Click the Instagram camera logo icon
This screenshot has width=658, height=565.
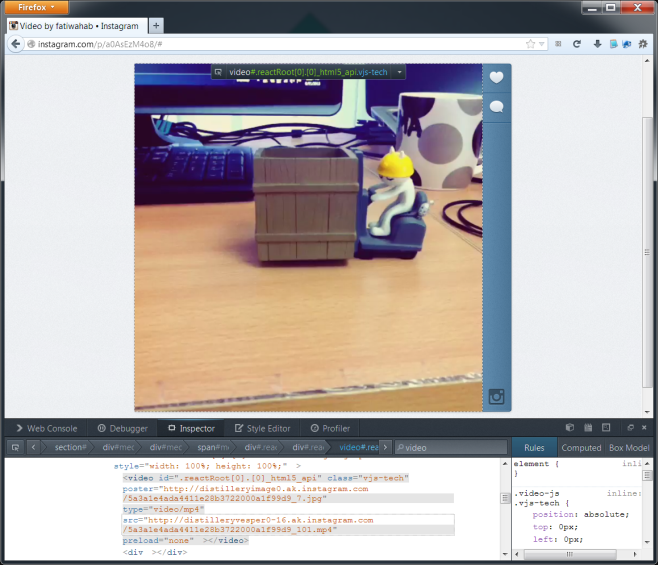(x=496, y=397)
